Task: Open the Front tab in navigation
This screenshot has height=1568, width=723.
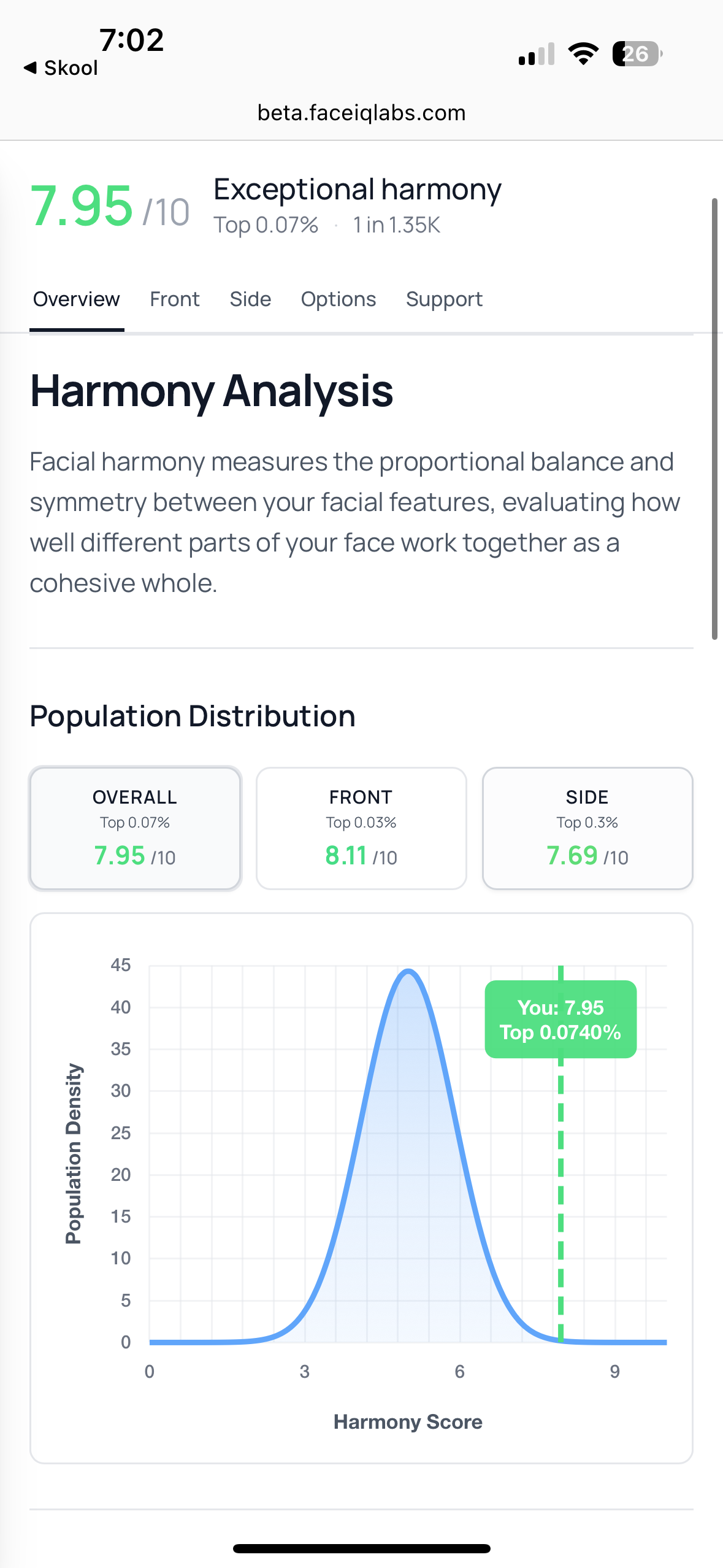Action: coord(175,299)
